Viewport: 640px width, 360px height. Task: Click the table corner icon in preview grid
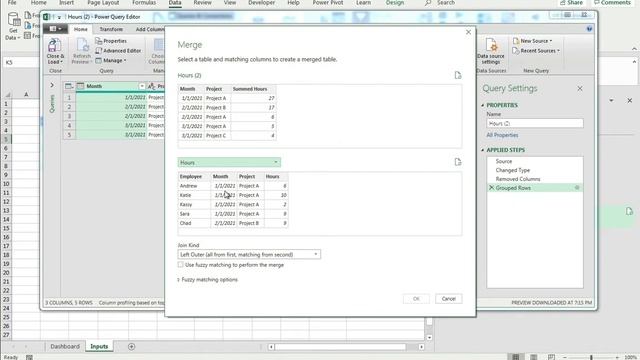69,86
